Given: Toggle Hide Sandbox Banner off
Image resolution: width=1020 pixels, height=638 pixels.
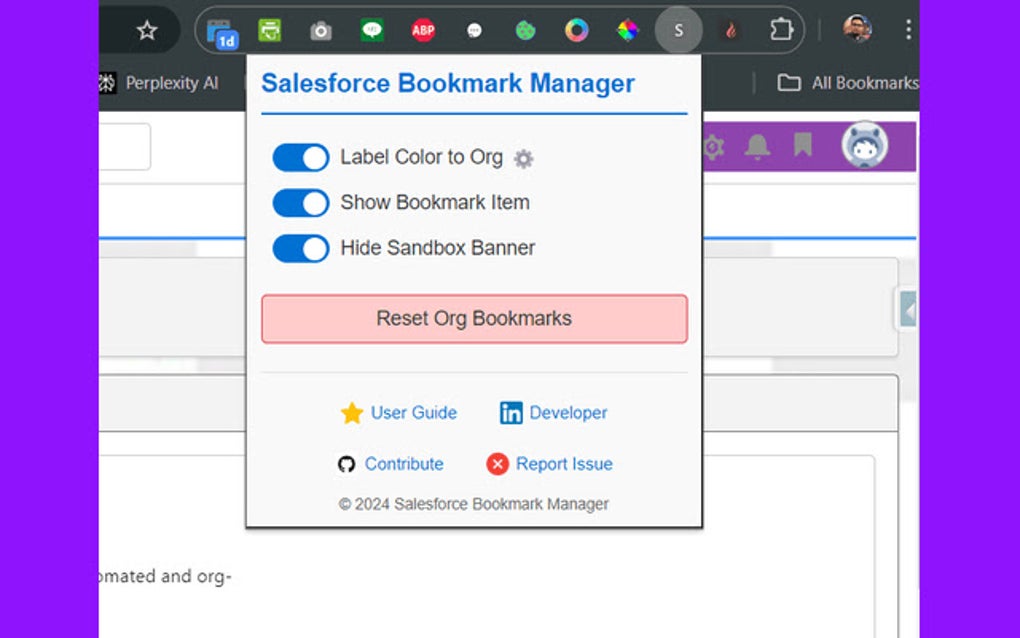Looking at the screenshot, I should (x=300, y=248).
